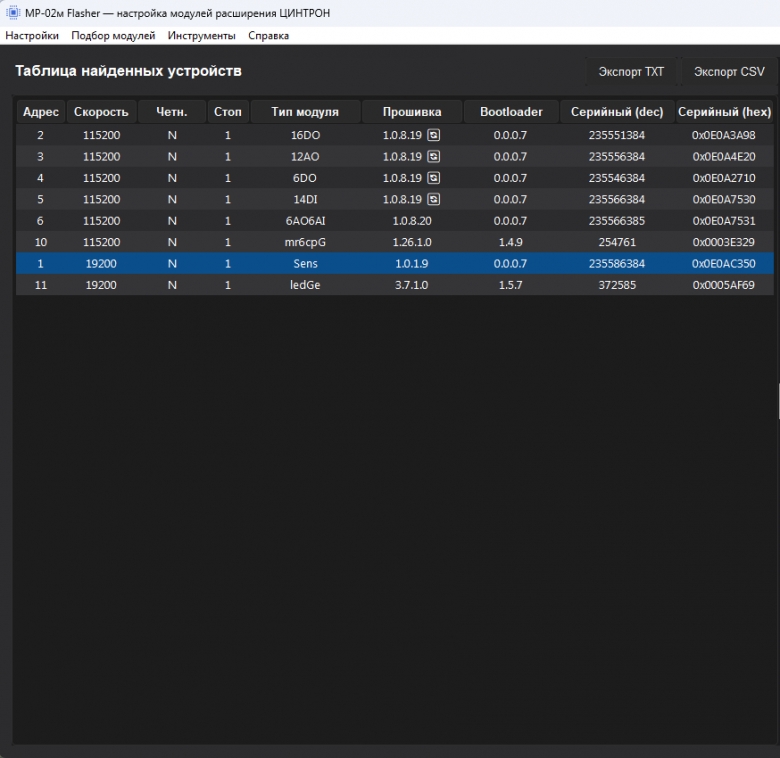Select the mr6cpG module row
This screenshot has width=780, height=758.
[394, 242]
